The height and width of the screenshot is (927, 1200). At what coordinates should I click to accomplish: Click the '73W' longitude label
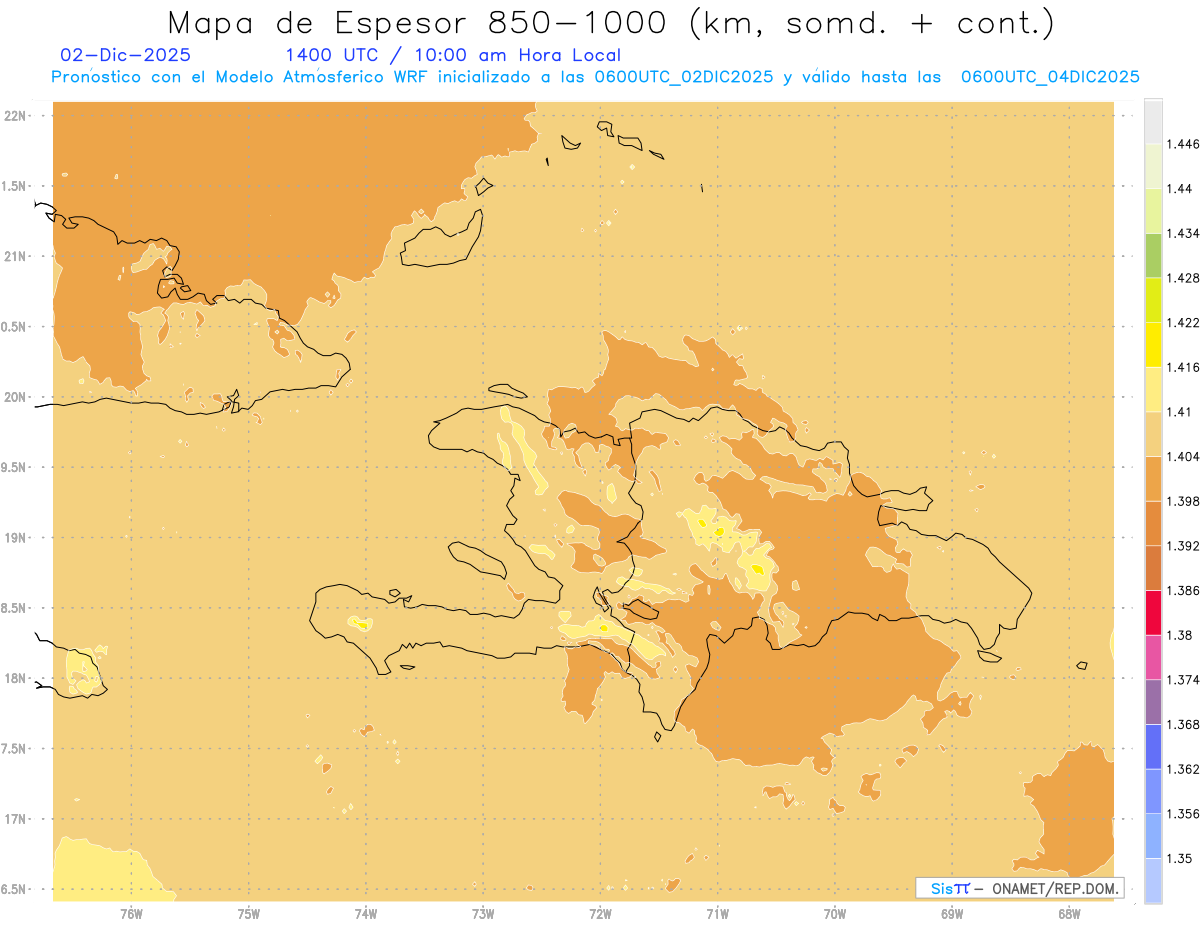(483, 914)
